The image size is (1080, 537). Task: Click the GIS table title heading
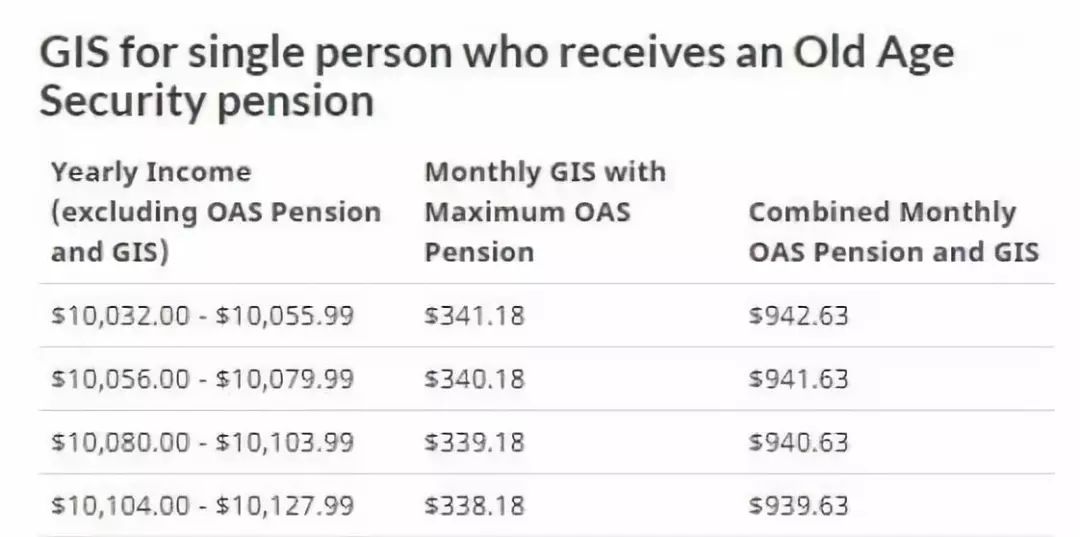496,77
